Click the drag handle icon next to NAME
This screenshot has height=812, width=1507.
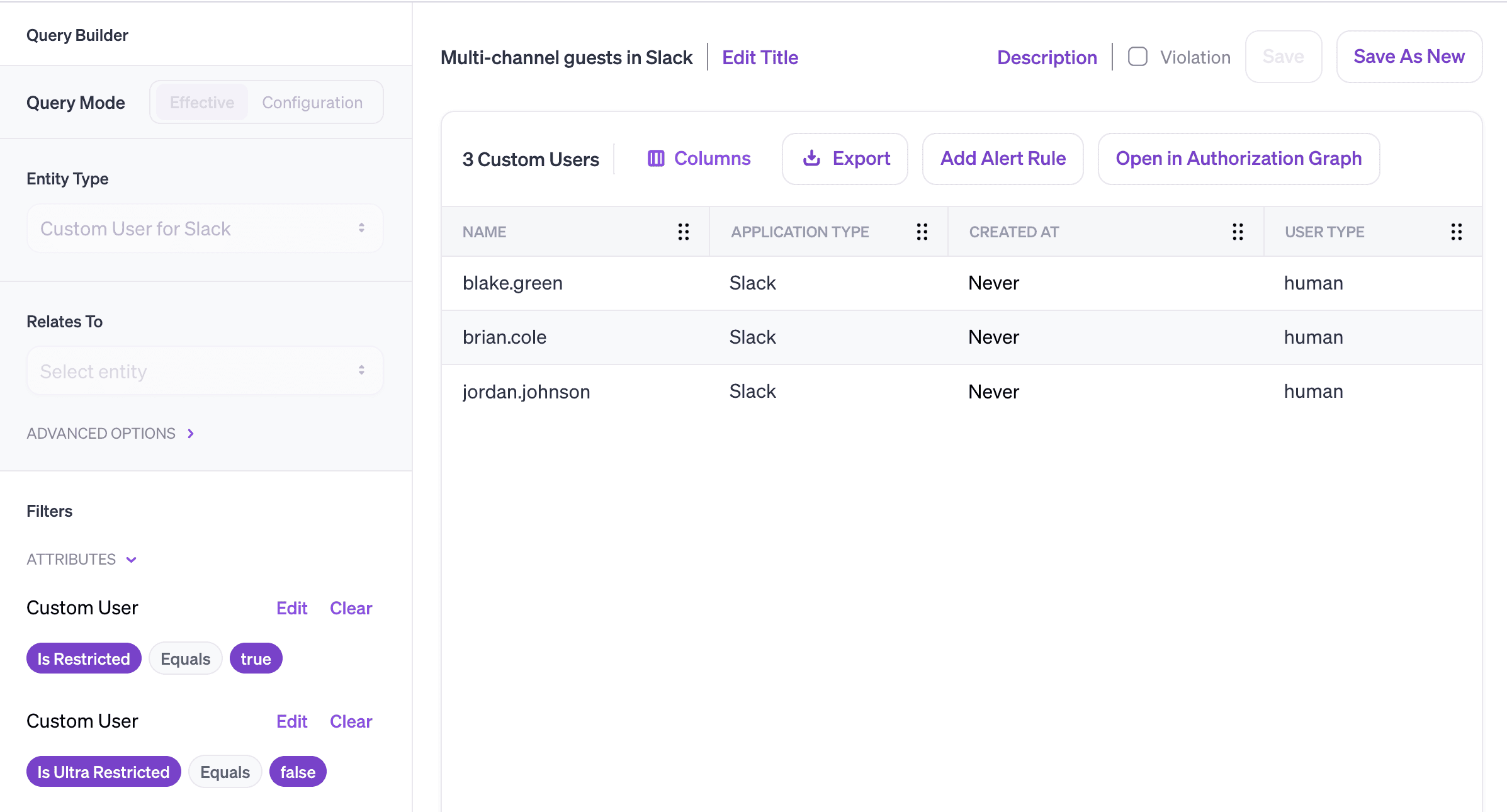(684, 232)
